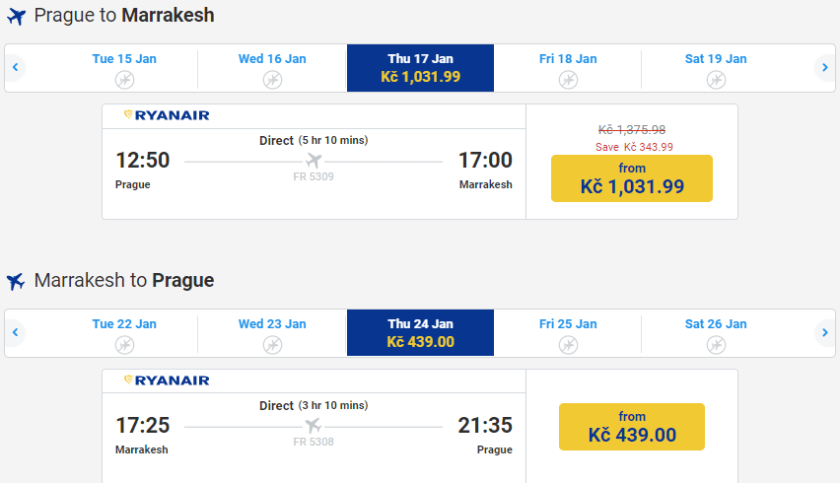The image size is (840, 483).
Task: Click the no-flight icon under Fri 18 Jan
Action: [x=568, y=79]
